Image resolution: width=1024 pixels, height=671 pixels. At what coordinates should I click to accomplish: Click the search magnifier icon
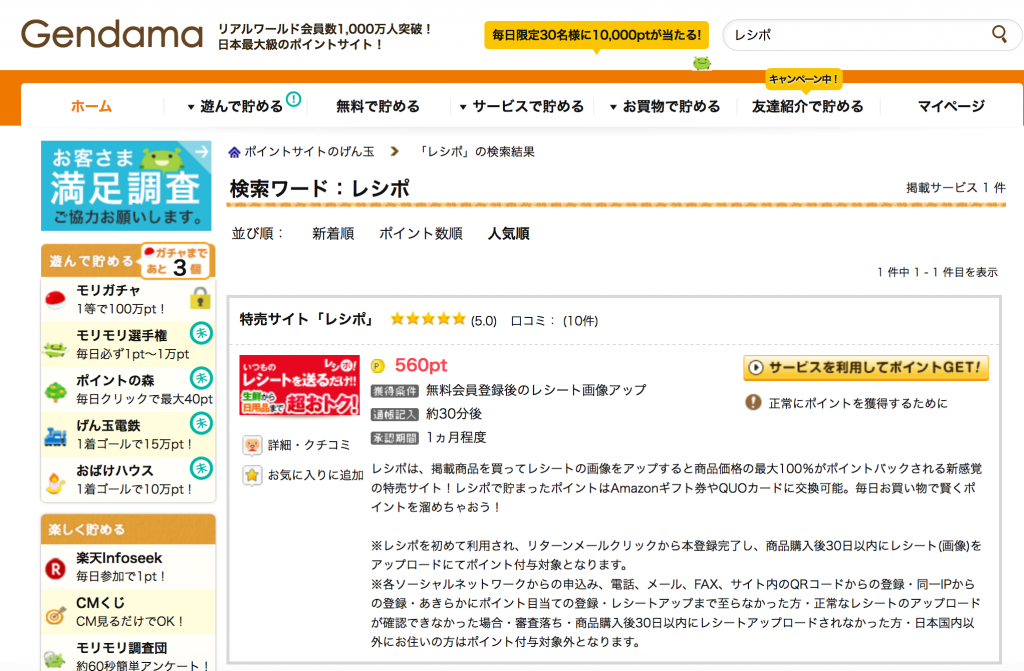(x=999, y=35)
